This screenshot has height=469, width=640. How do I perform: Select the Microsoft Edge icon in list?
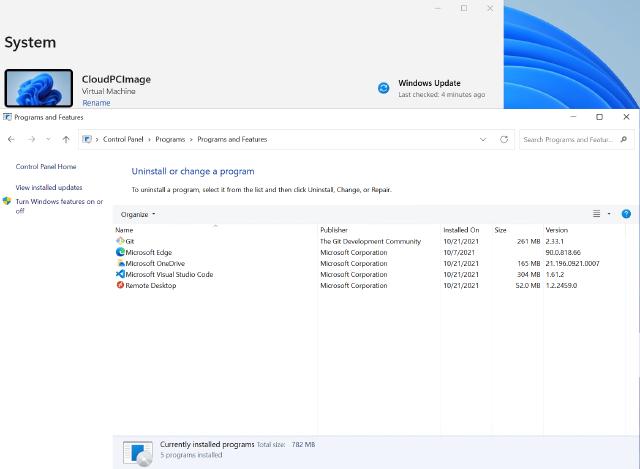120,252
